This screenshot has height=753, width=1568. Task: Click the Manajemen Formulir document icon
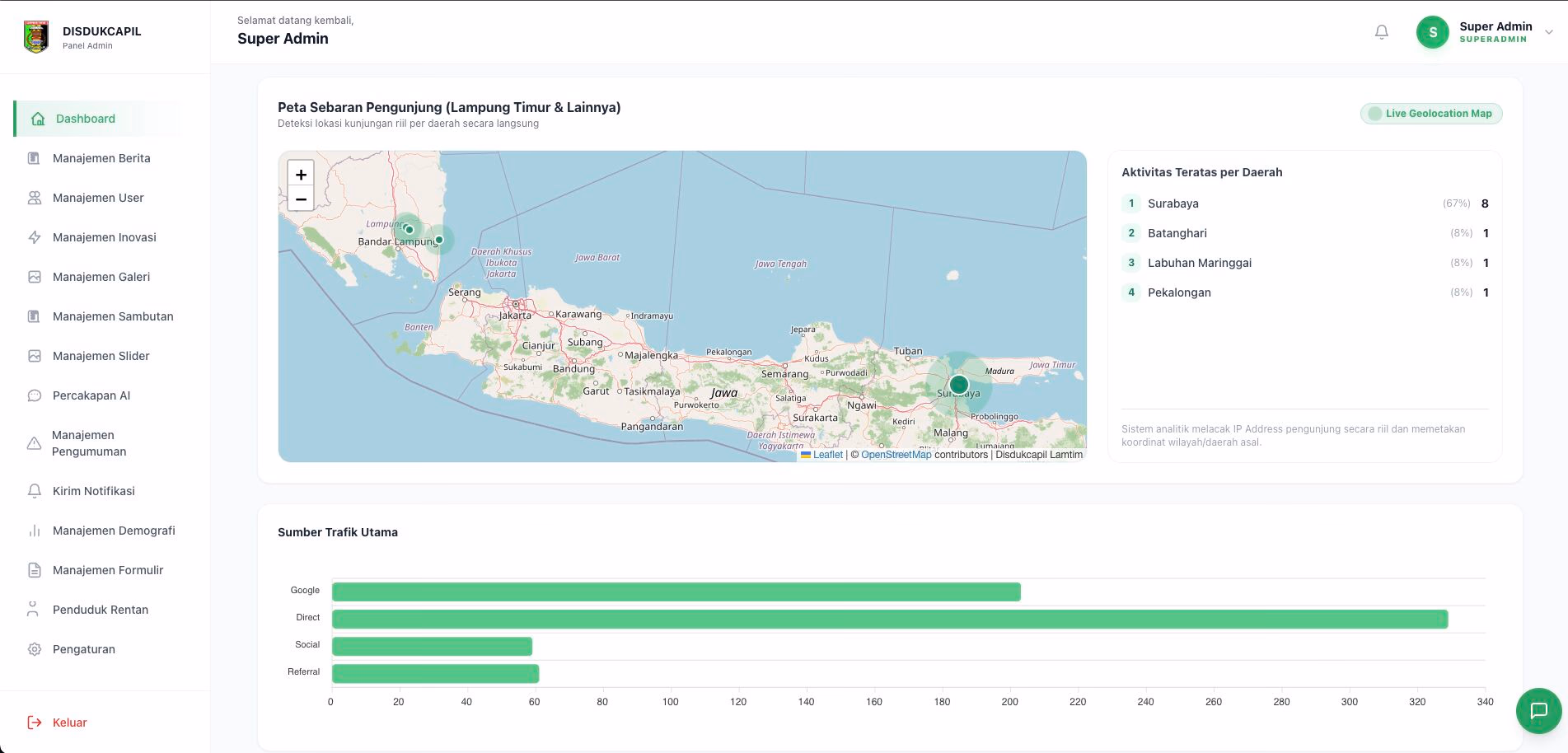[x=34, y=570]
